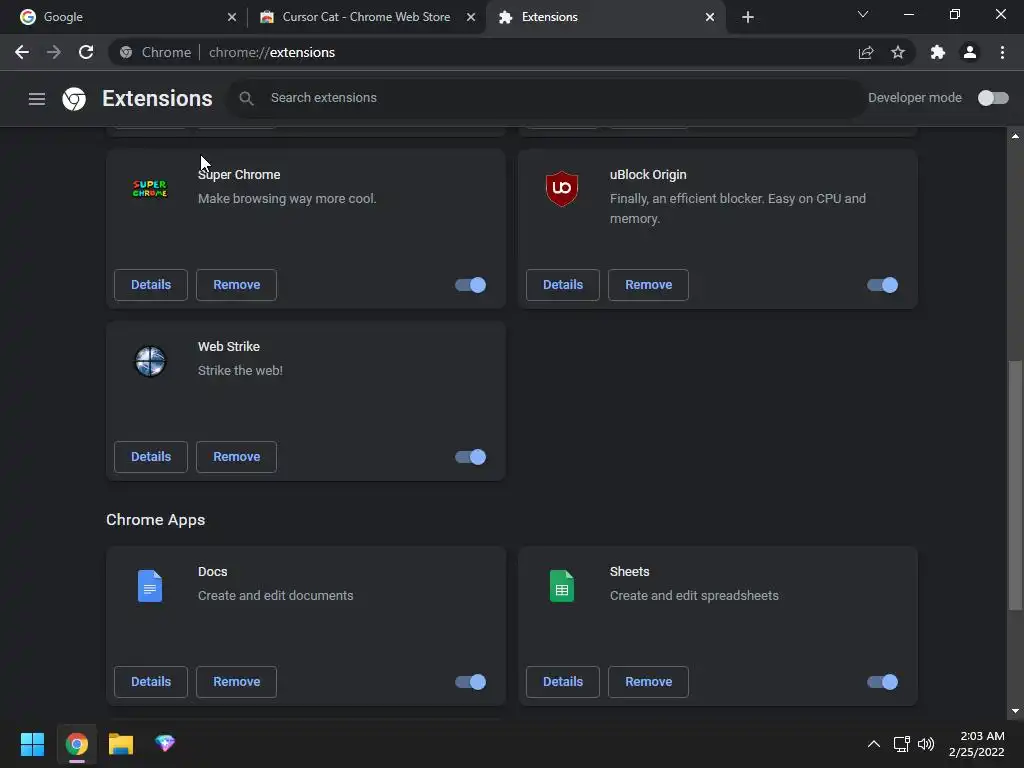
Task: Click the site info icon before 'Chrome' in the address bar
Action: point(126,52)
